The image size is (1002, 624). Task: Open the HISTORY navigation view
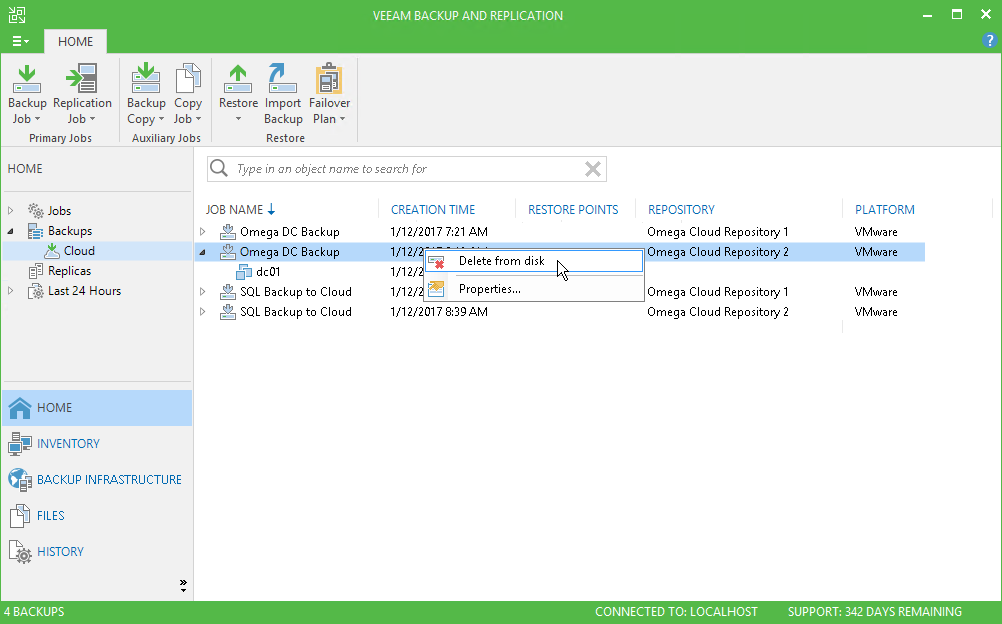pyautogui.click(x=97, y=551)
